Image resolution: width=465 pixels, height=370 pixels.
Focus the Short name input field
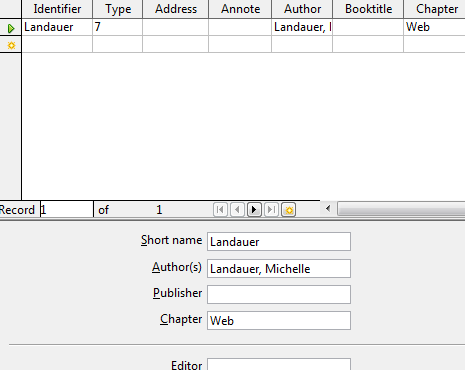(279, 242)
